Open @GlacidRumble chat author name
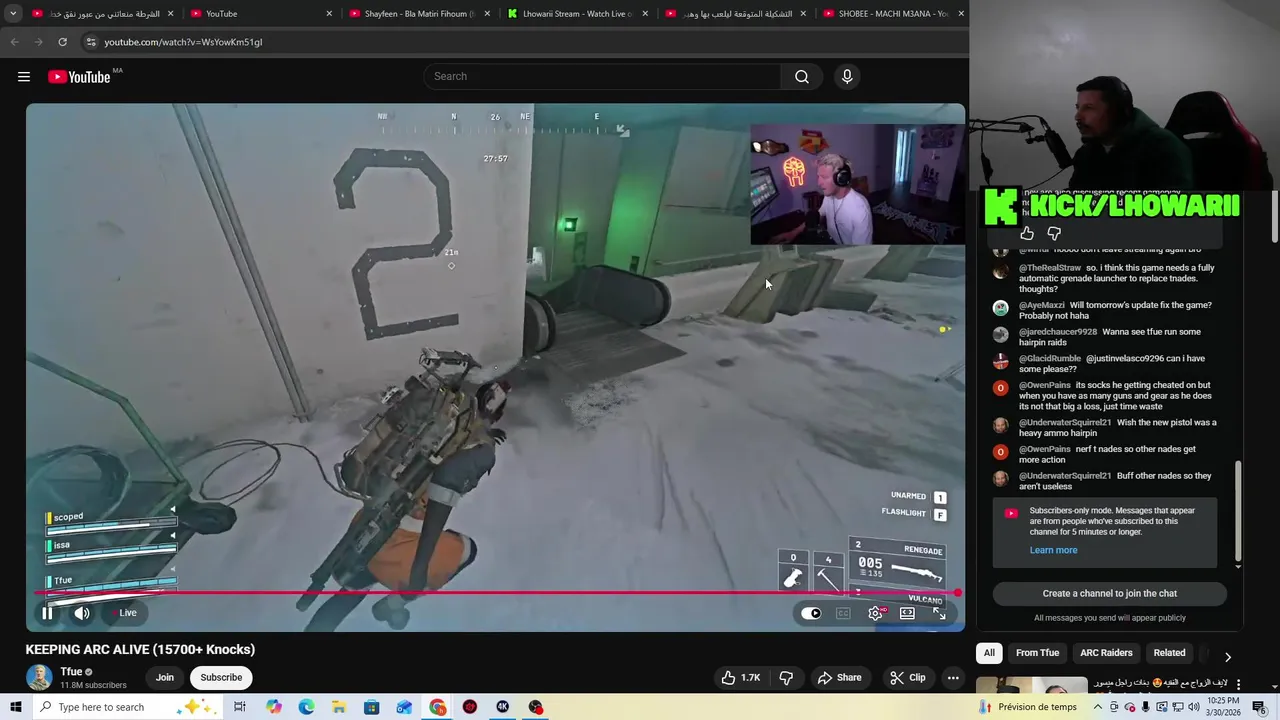This screenshot has width=1280, height=720. click(x=1049, y=358)
